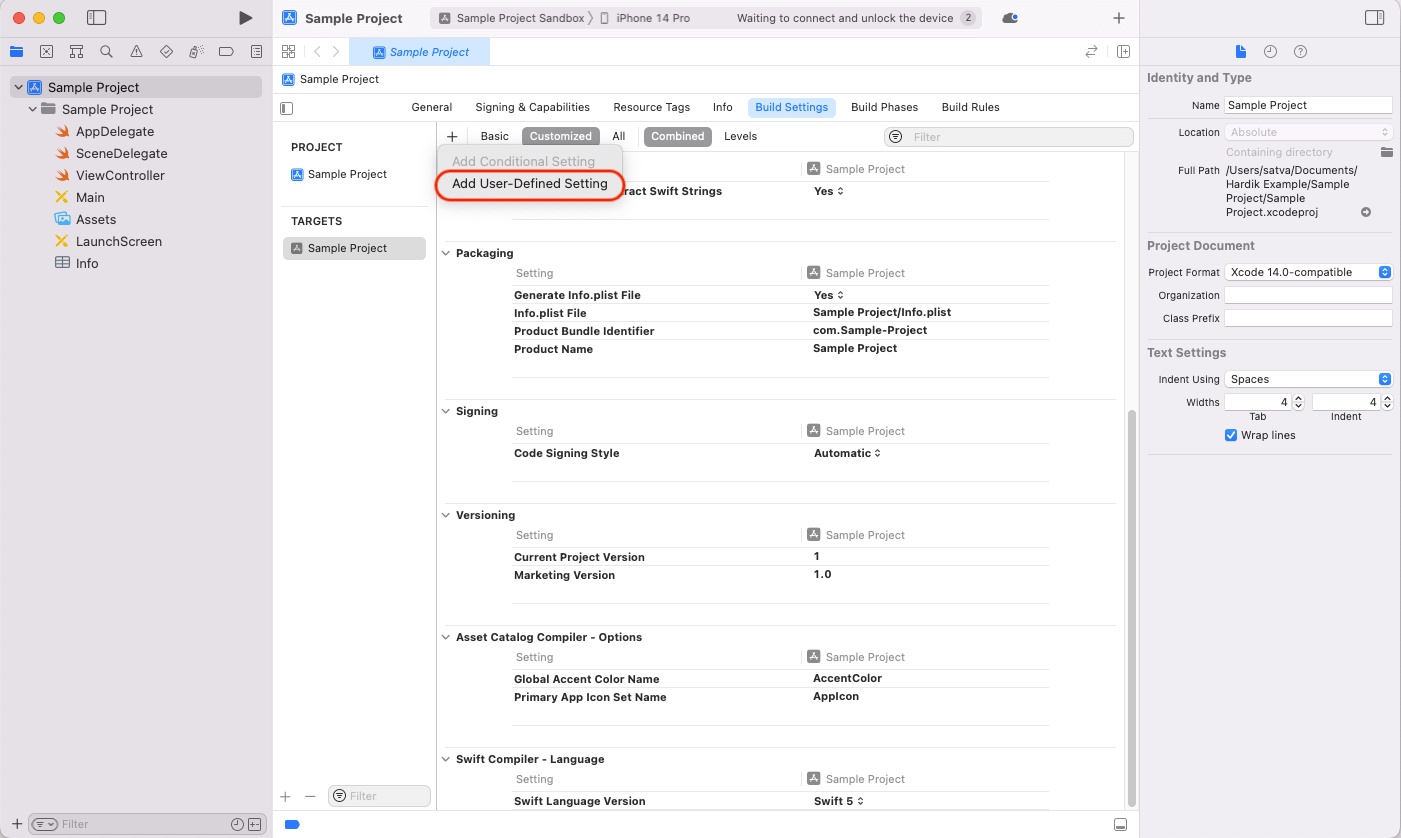Click the plus button in the toolbar
Image resolution: width=1401 pixels, height=838 pixels.
1119,18
